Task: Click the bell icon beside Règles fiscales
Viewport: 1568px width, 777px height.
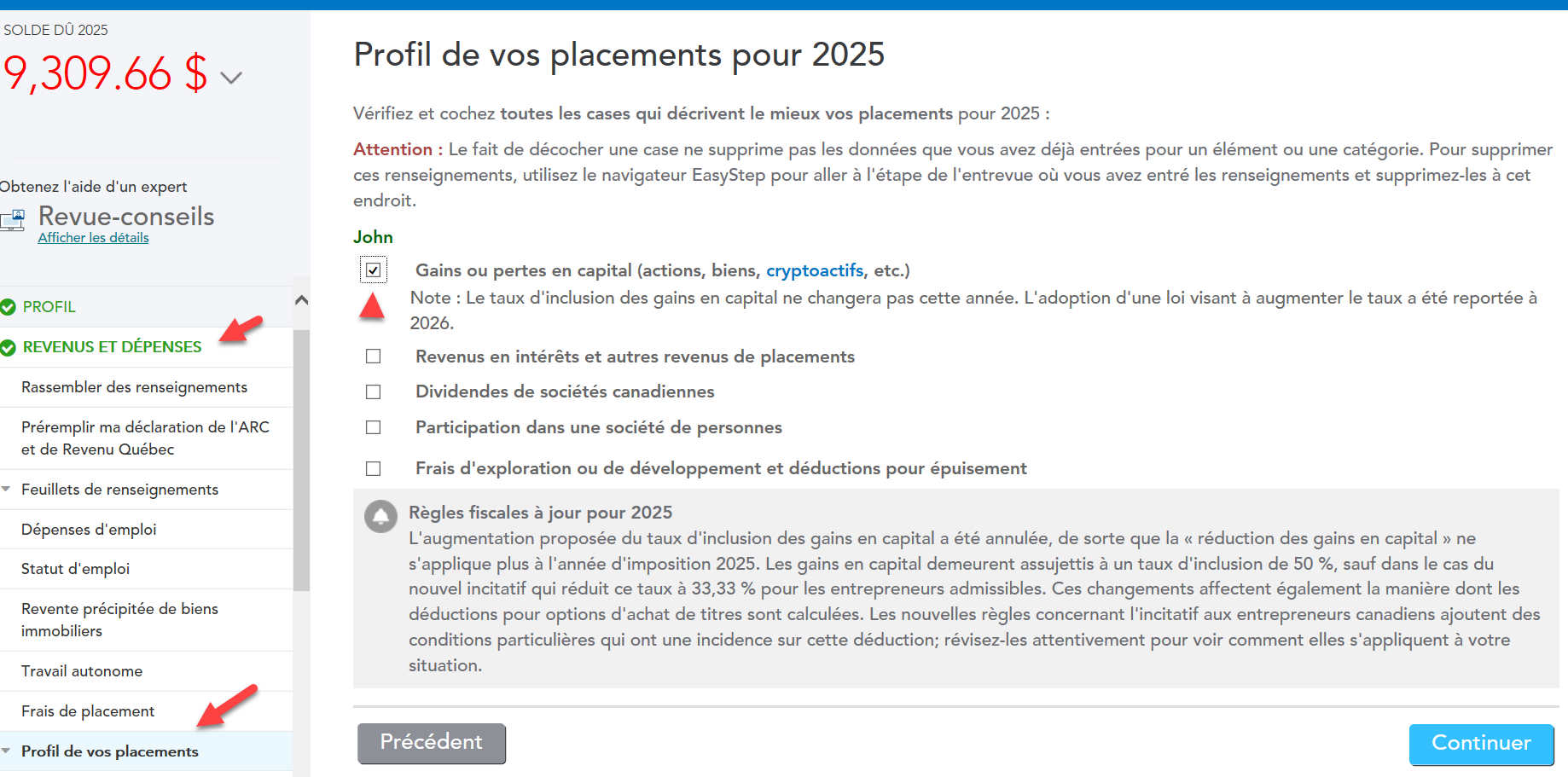Action: tap(380, 516)
